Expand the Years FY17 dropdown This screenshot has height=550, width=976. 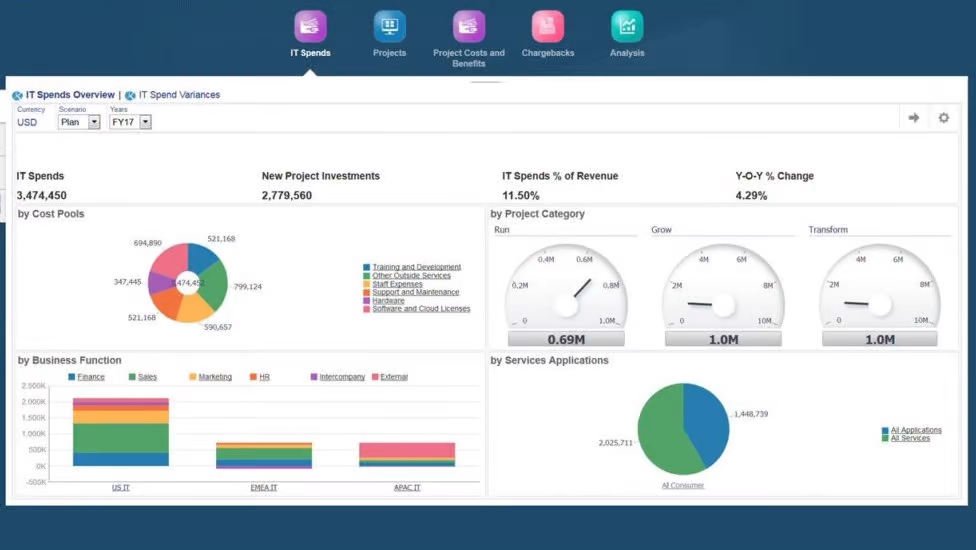[x=145, y=122]
